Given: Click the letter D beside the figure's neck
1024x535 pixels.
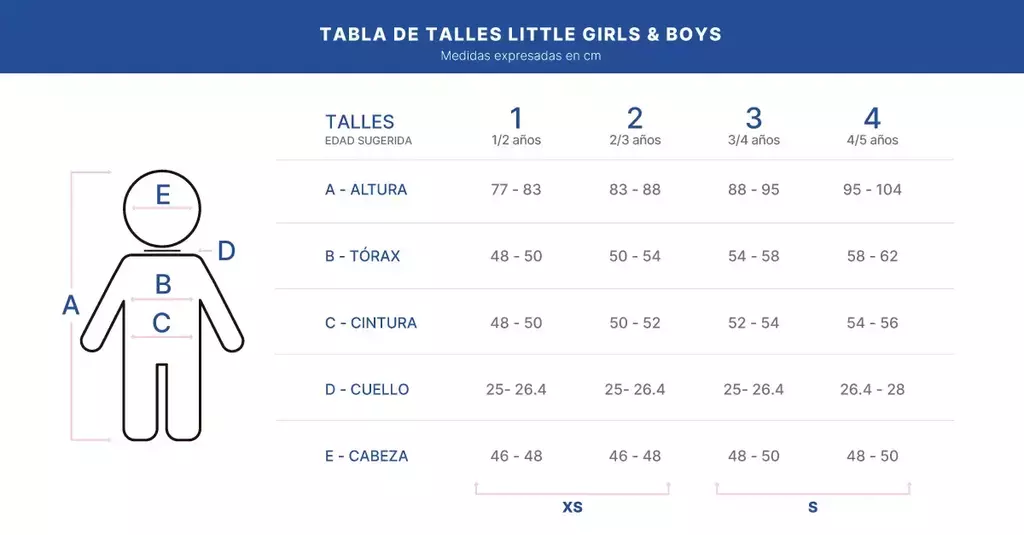Looking at the screenshot, I should tap(226, 251).
